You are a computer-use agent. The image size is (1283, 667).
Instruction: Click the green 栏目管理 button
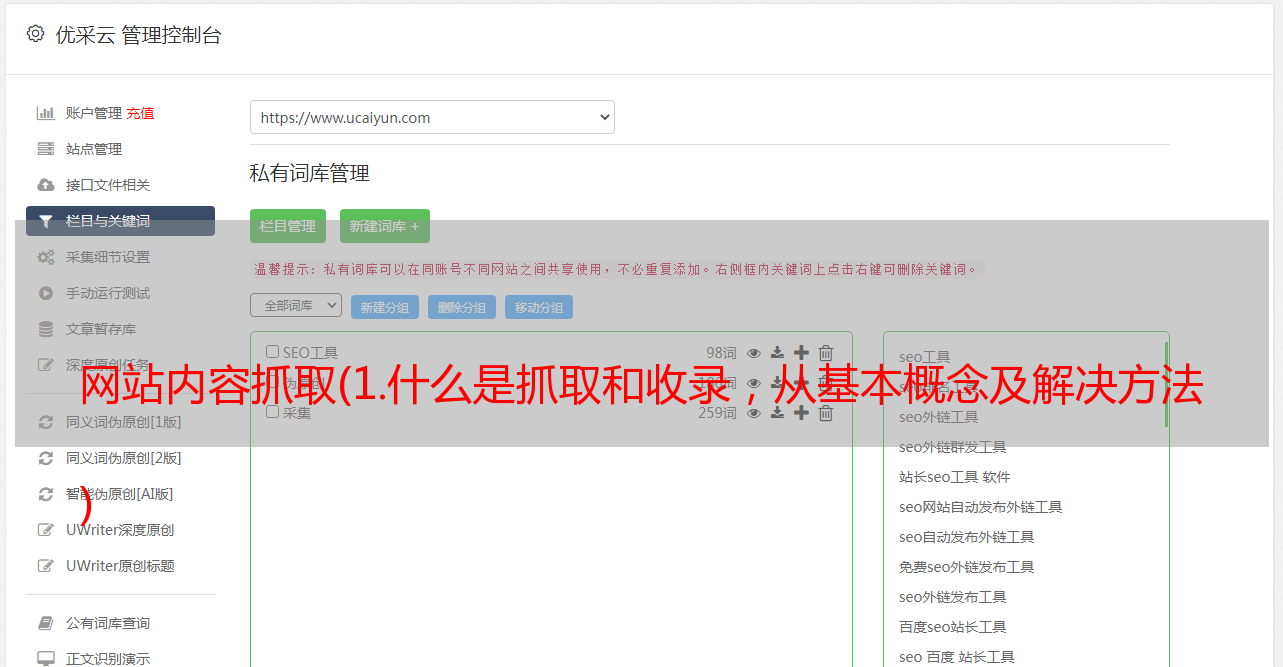(288, 226)
